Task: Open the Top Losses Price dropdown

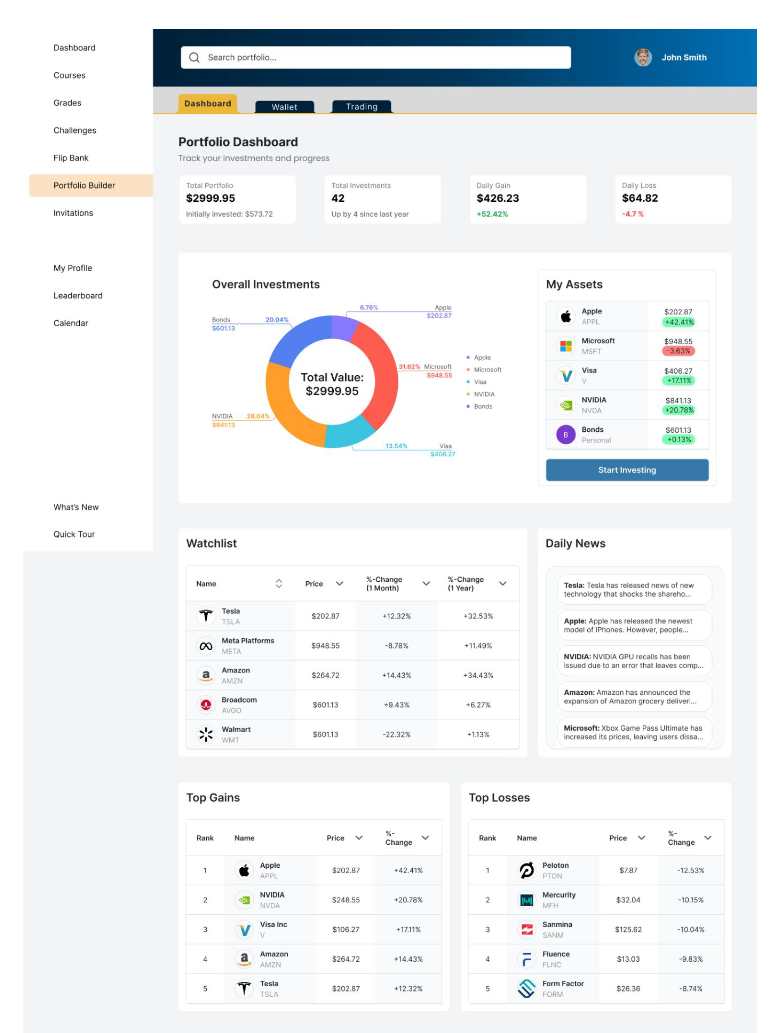Action: (642, 838)
